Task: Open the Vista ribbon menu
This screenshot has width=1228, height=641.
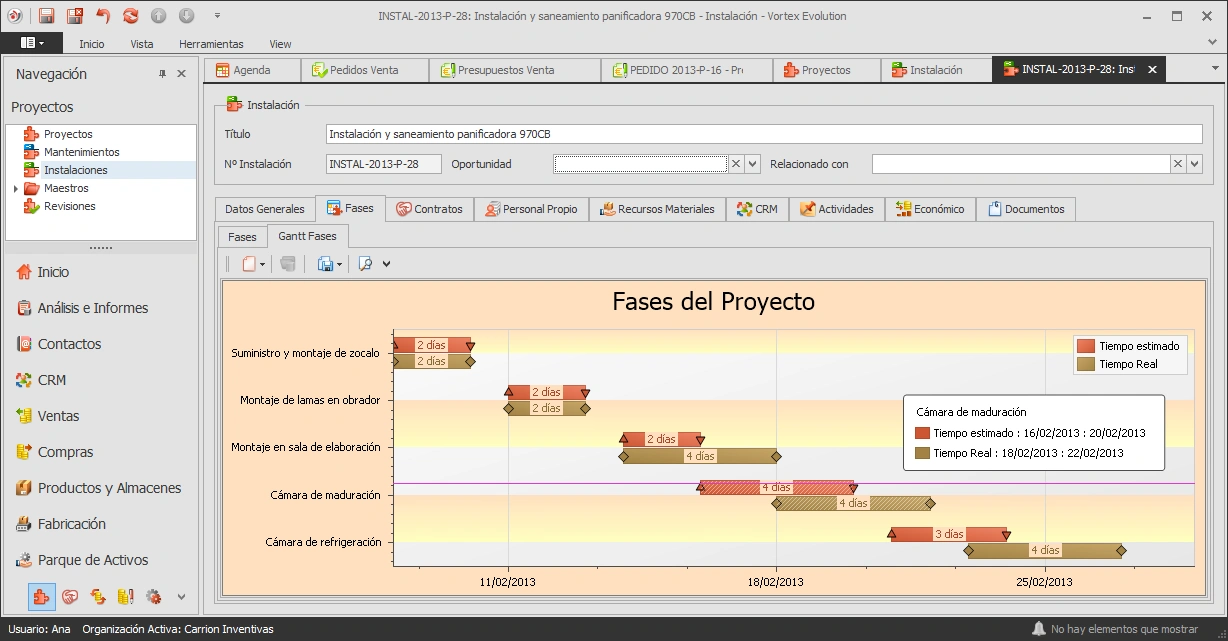Action: pyautogui.click(x=142, y=44)
